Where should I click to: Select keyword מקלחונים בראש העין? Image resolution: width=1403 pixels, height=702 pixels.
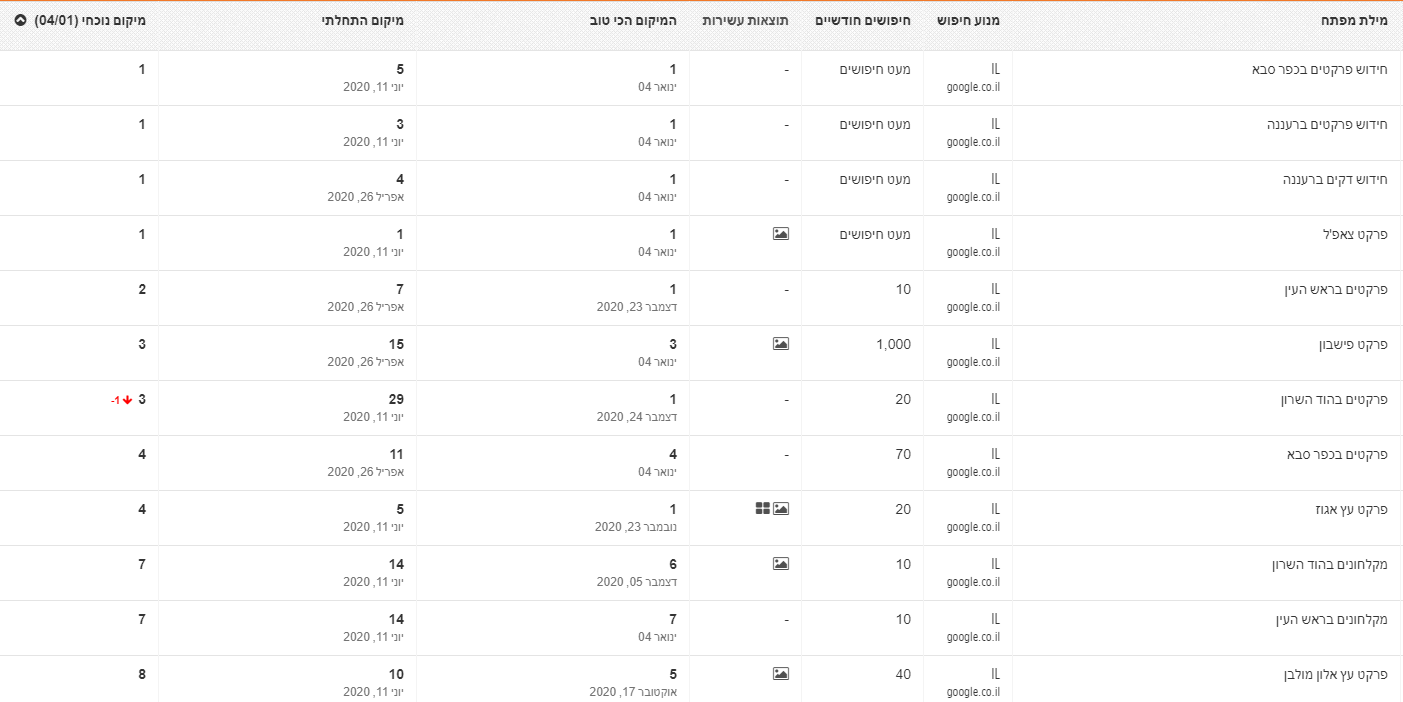click(1332, 620)
